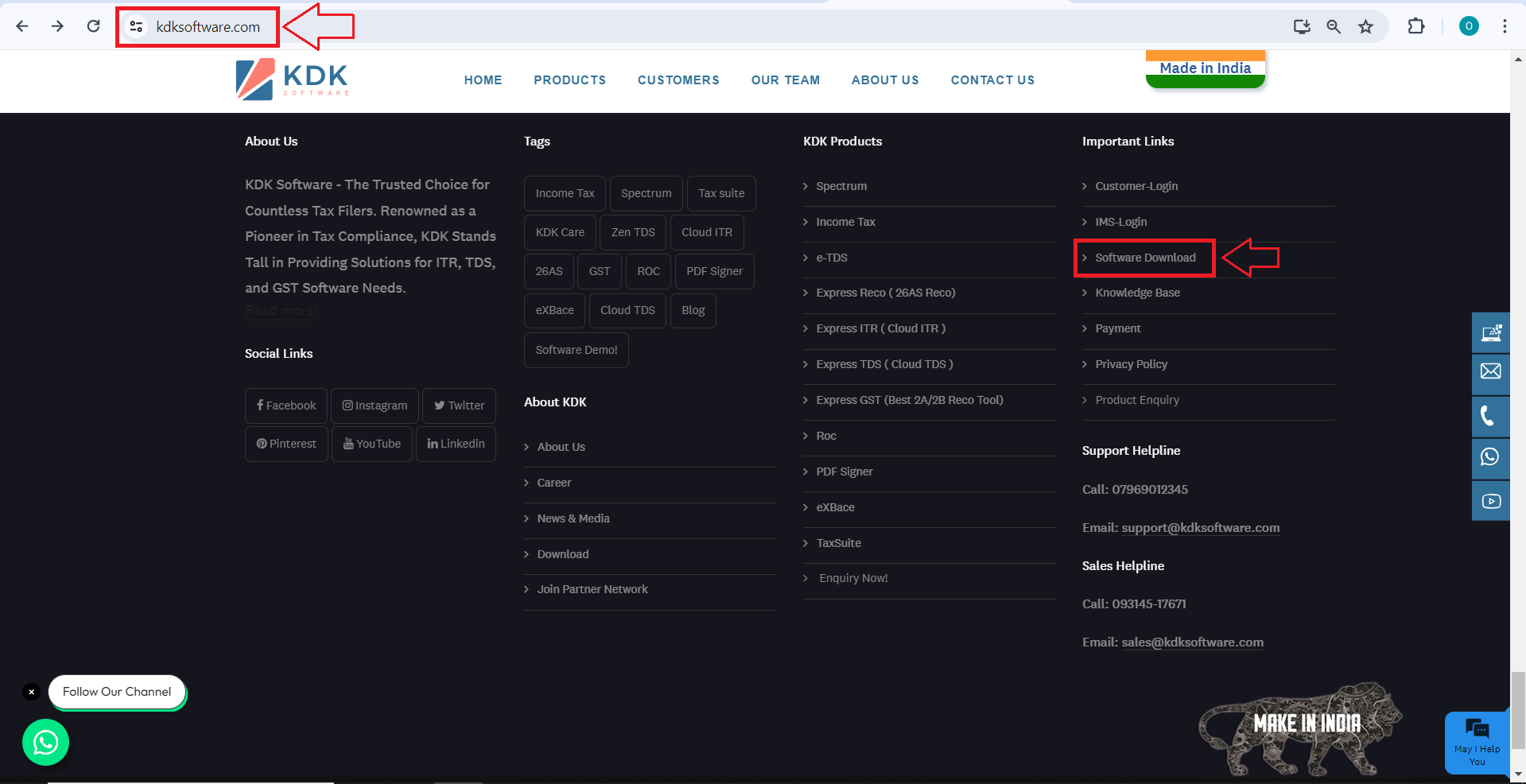Click the Twitter social button
Screen dimensions: 1526x784
pyautogui.click(x=459, y=406)
